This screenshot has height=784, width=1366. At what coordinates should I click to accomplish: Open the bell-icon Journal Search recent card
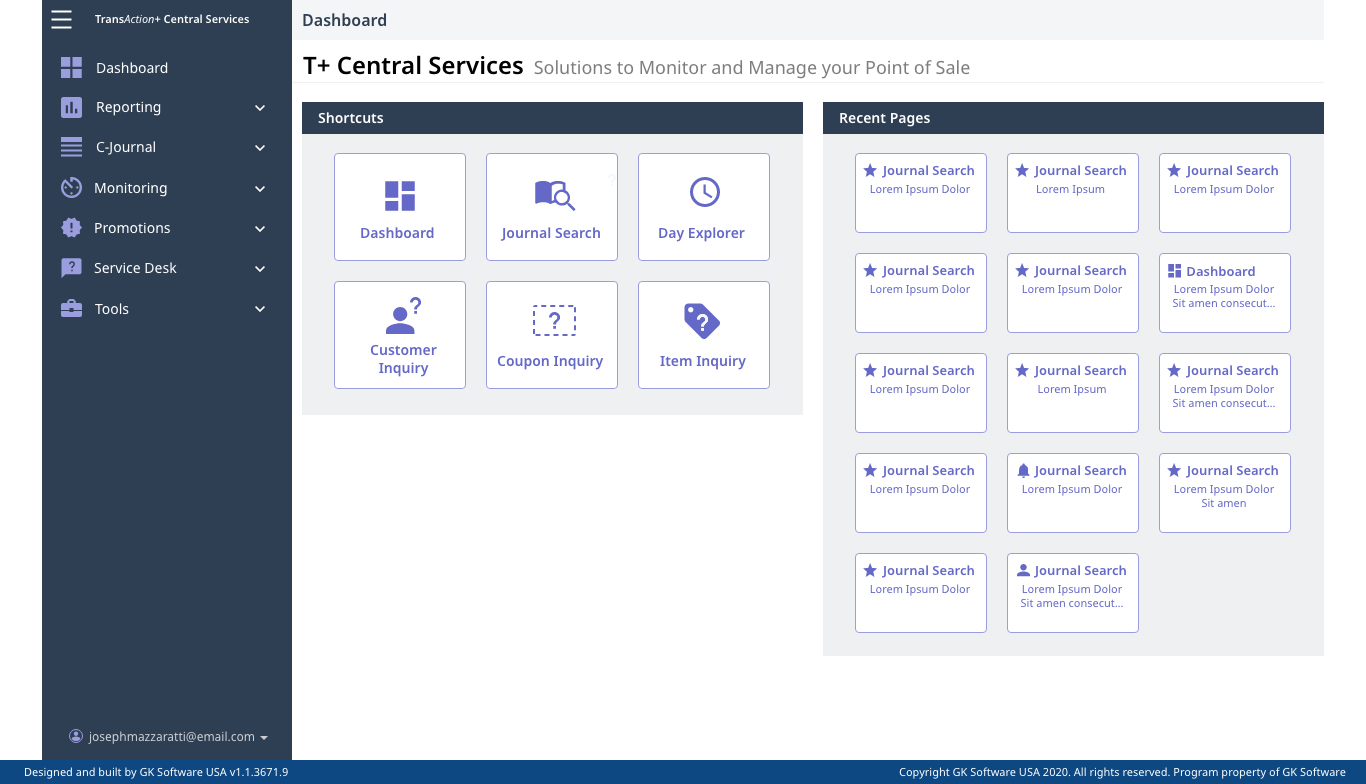pos(1072,492)
